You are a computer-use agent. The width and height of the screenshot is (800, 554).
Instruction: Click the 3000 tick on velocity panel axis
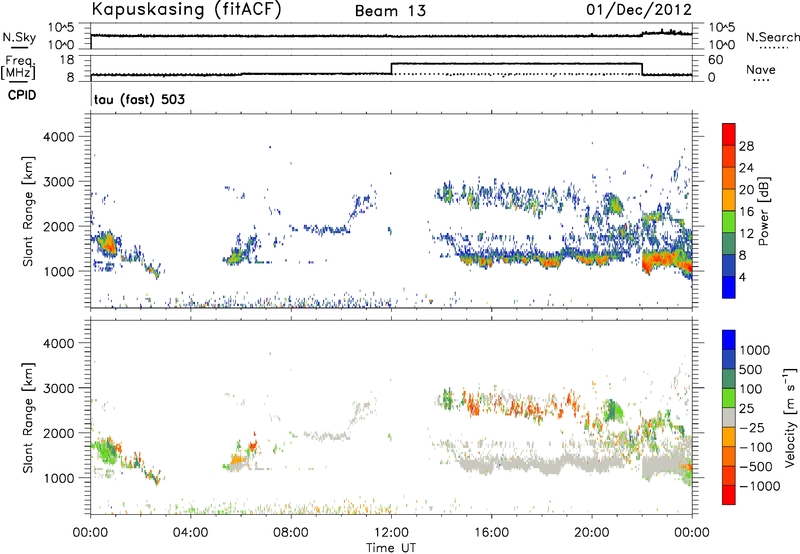(59, 388)
